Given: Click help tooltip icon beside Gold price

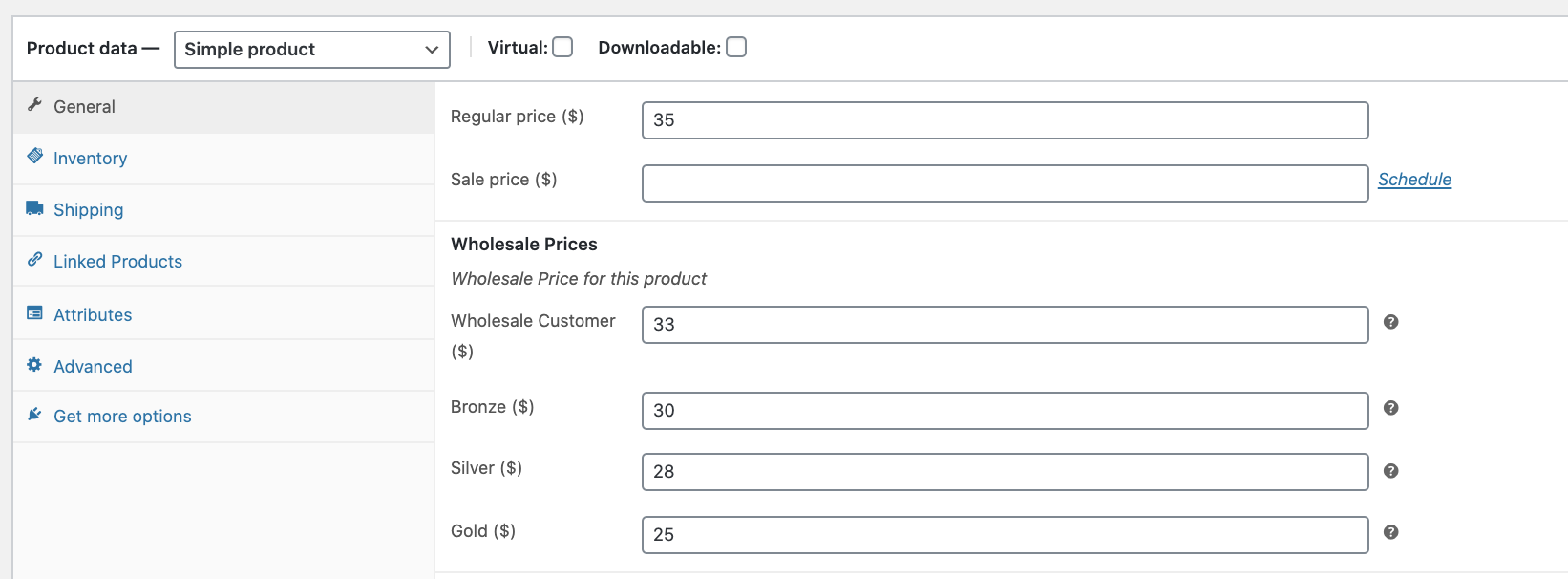Looking at the screenshot, I should (x=1390, y=532).
